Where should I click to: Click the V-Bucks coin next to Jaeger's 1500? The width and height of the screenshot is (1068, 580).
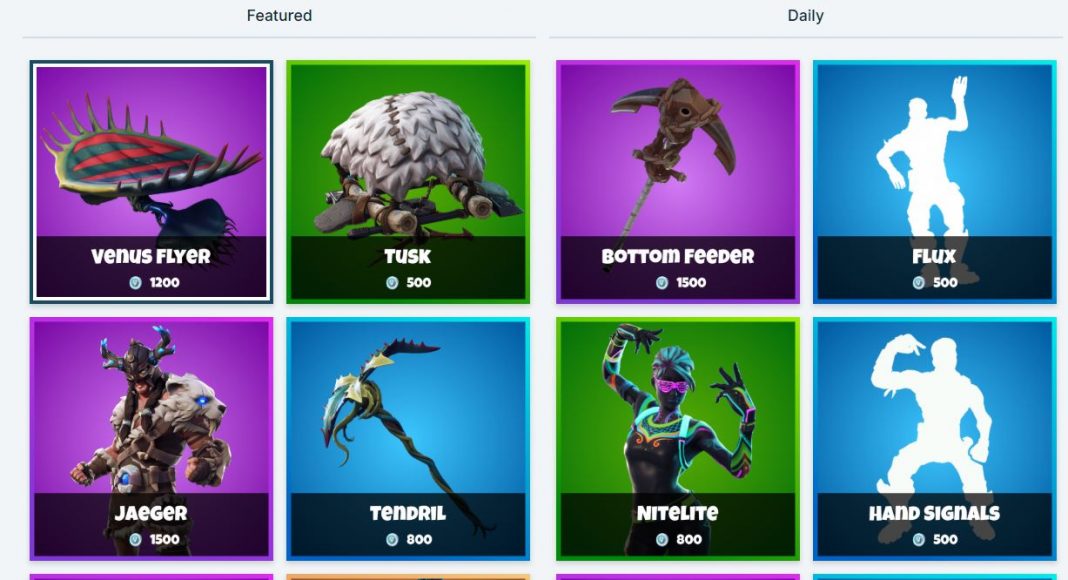click(x=136, y=540)
